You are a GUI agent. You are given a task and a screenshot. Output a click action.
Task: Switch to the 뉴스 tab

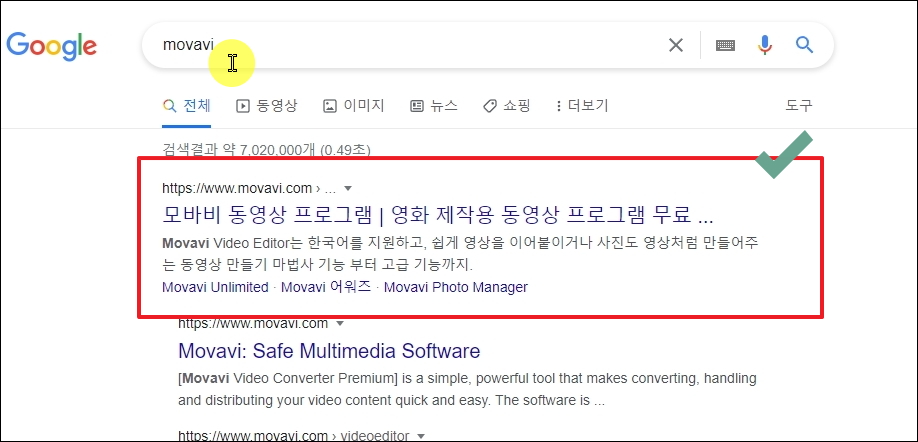point(433,106)
